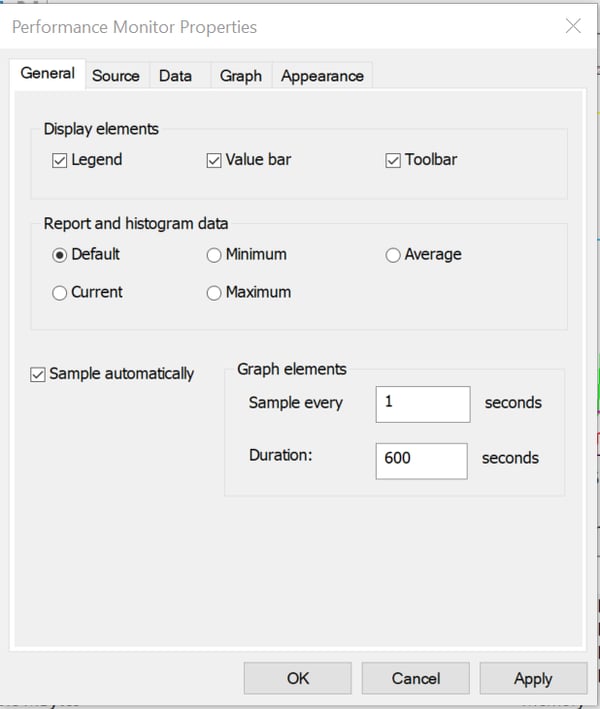Toggle the Value bar checkbox
Image resolution: width=600 pixels, height=709 pixels.
(214, 160)
